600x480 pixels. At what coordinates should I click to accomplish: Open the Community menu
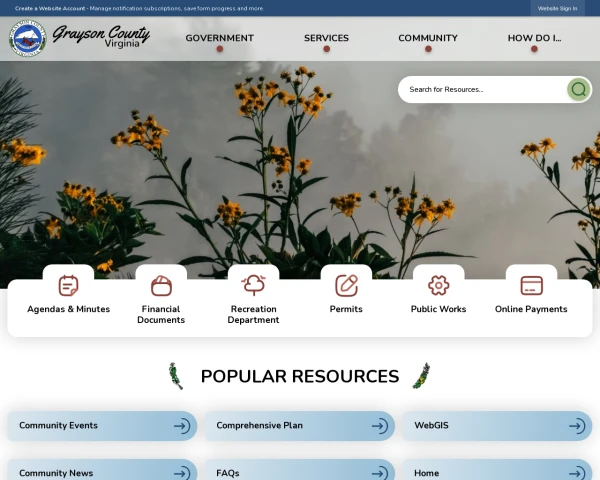pos(428,38)
